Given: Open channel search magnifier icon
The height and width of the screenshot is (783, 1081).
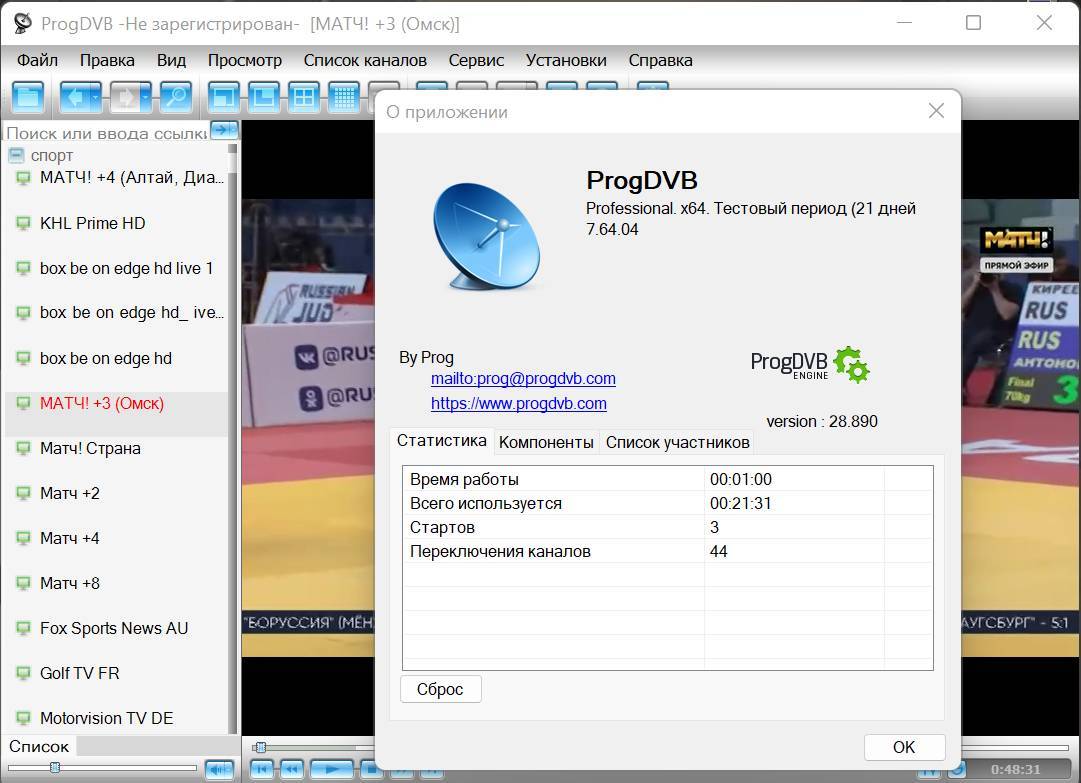Looking at the screenshot, I should coord(176,97).
